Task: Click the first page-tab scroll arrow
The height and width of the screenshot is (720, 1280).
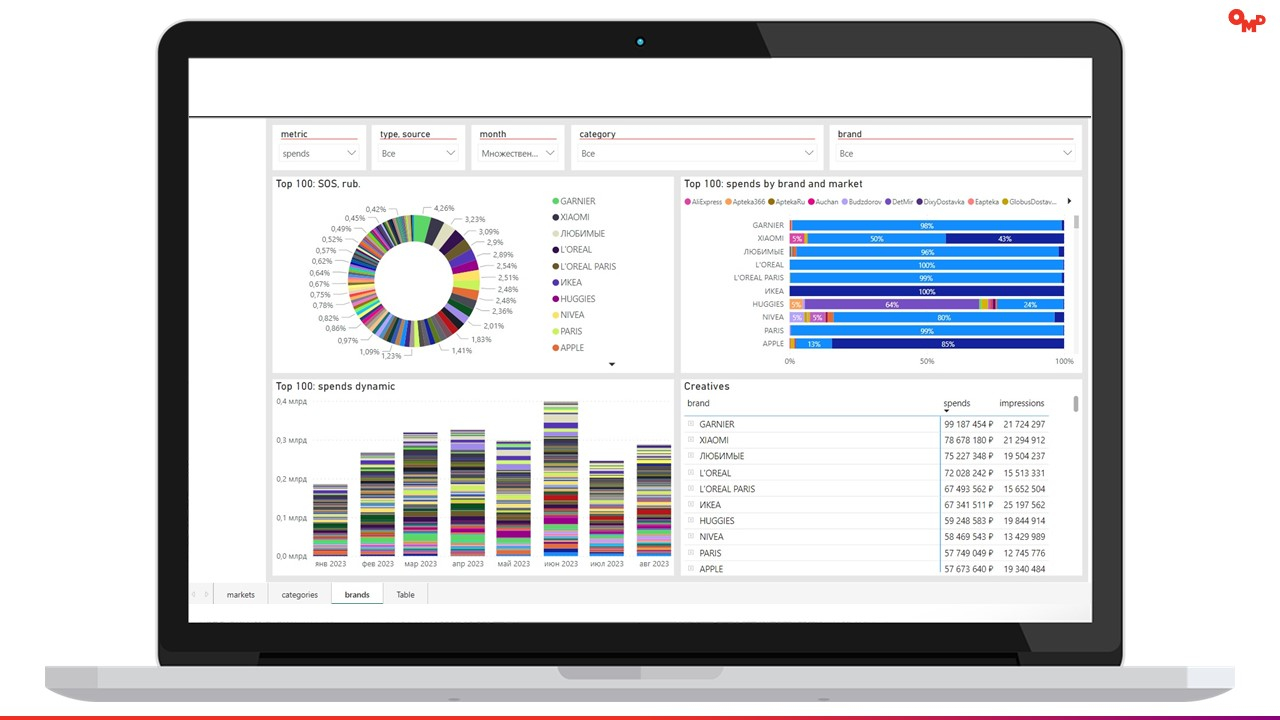Action: click(x=194, y=594)
